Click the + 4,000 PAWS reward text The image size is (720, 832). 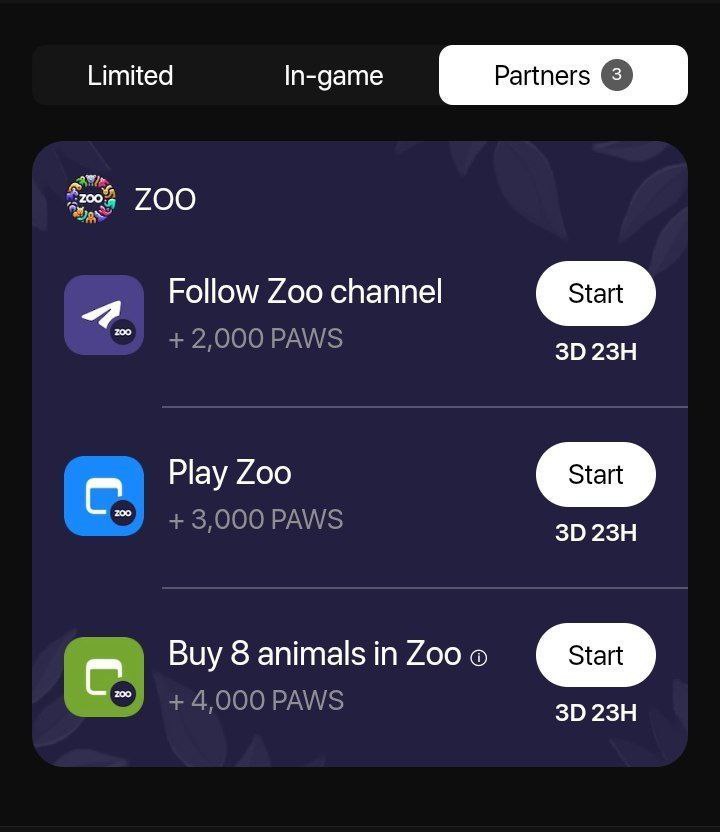(x=256, y=700)
